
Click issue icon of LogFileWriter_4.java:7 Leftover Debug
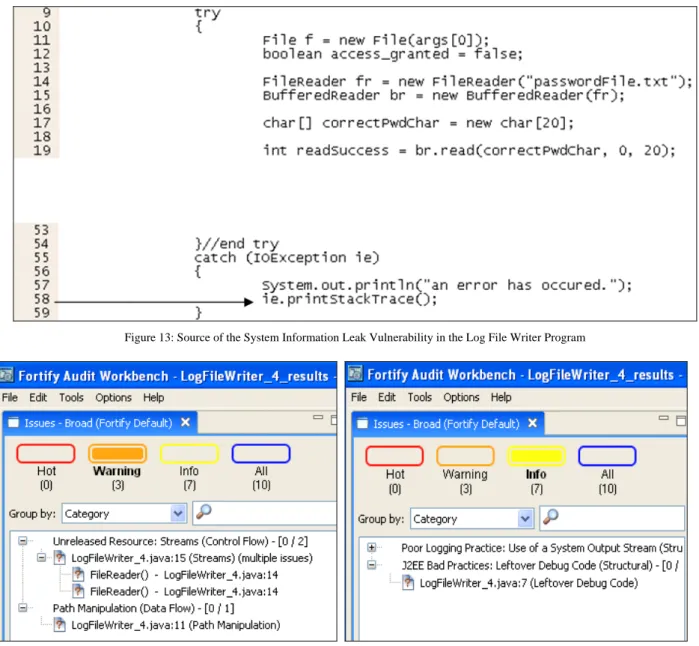click(x=408, y=583)
